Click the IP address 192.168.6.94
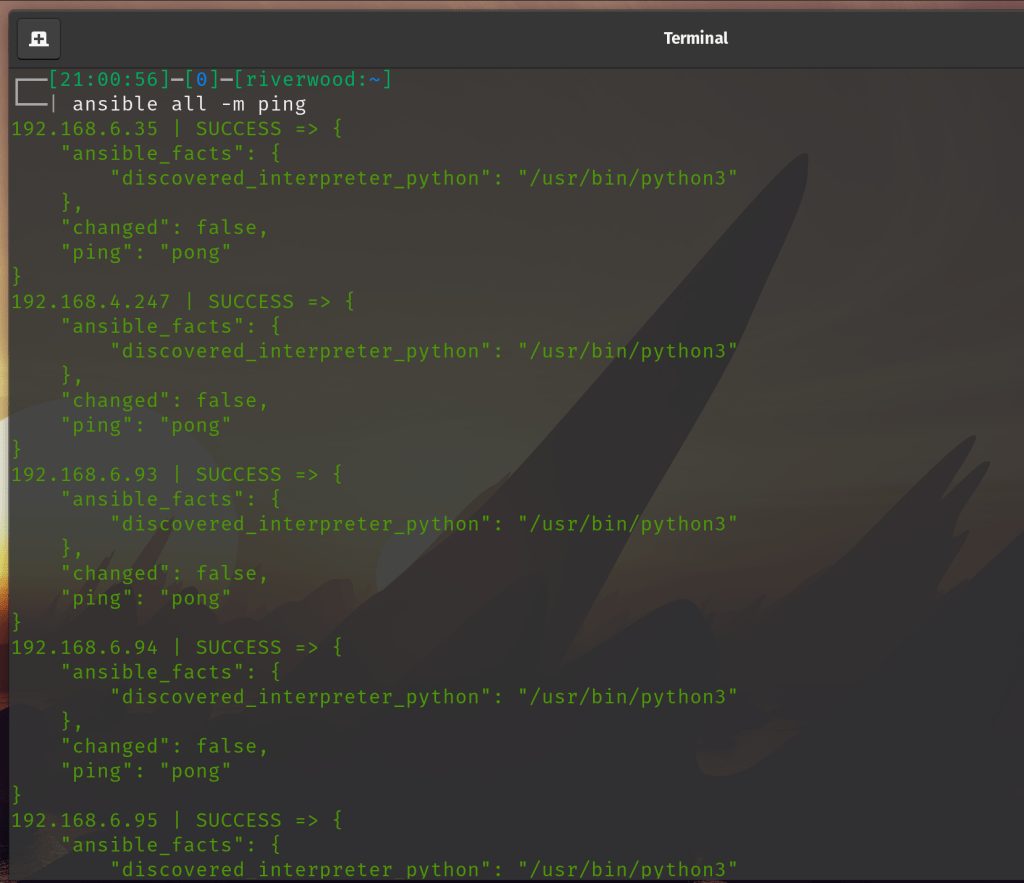The height and width of the screenshot is (883, 1024). [x=84, y=647]
